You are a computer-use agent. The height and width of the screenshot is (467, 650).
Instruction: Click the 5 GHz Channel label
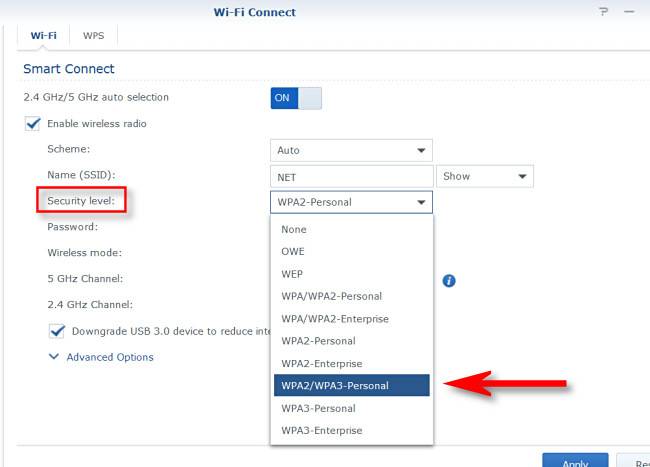click(x=85, y=278)
